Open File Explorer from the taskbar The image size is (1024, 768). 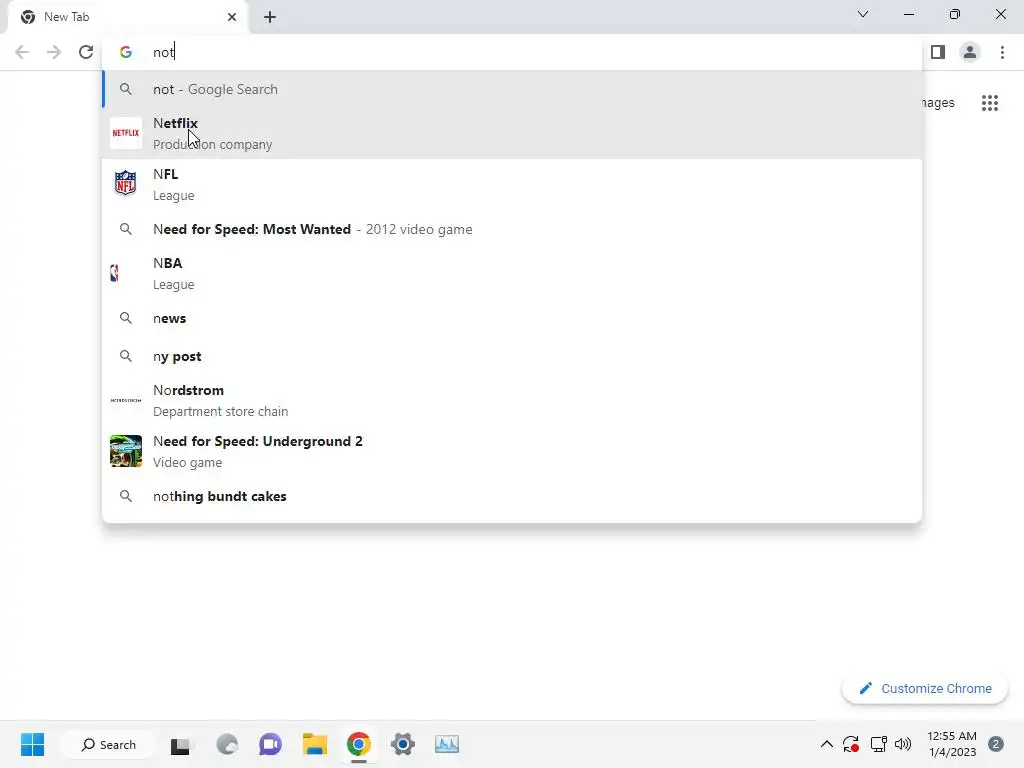point(315,744)
